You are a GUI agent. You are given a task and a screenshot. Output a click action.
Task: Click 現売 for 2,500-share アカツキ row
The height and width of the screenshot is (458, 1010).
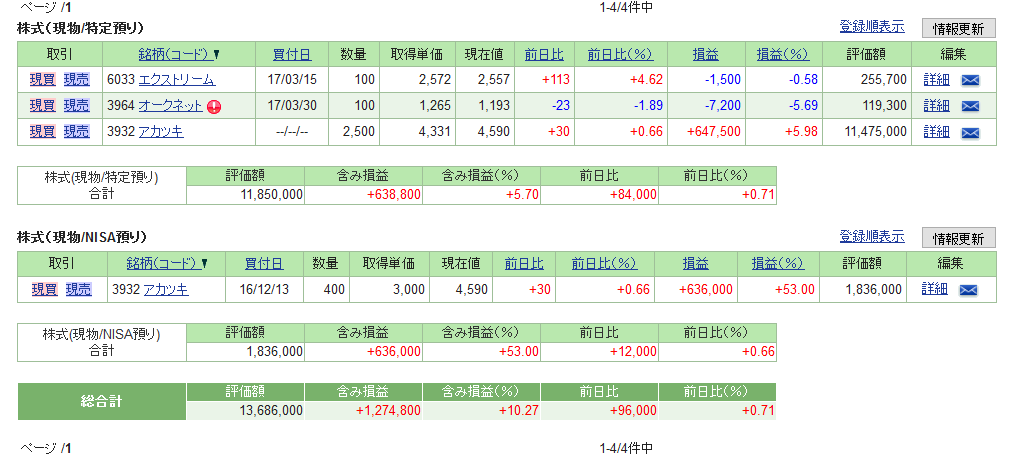point(77,132)
